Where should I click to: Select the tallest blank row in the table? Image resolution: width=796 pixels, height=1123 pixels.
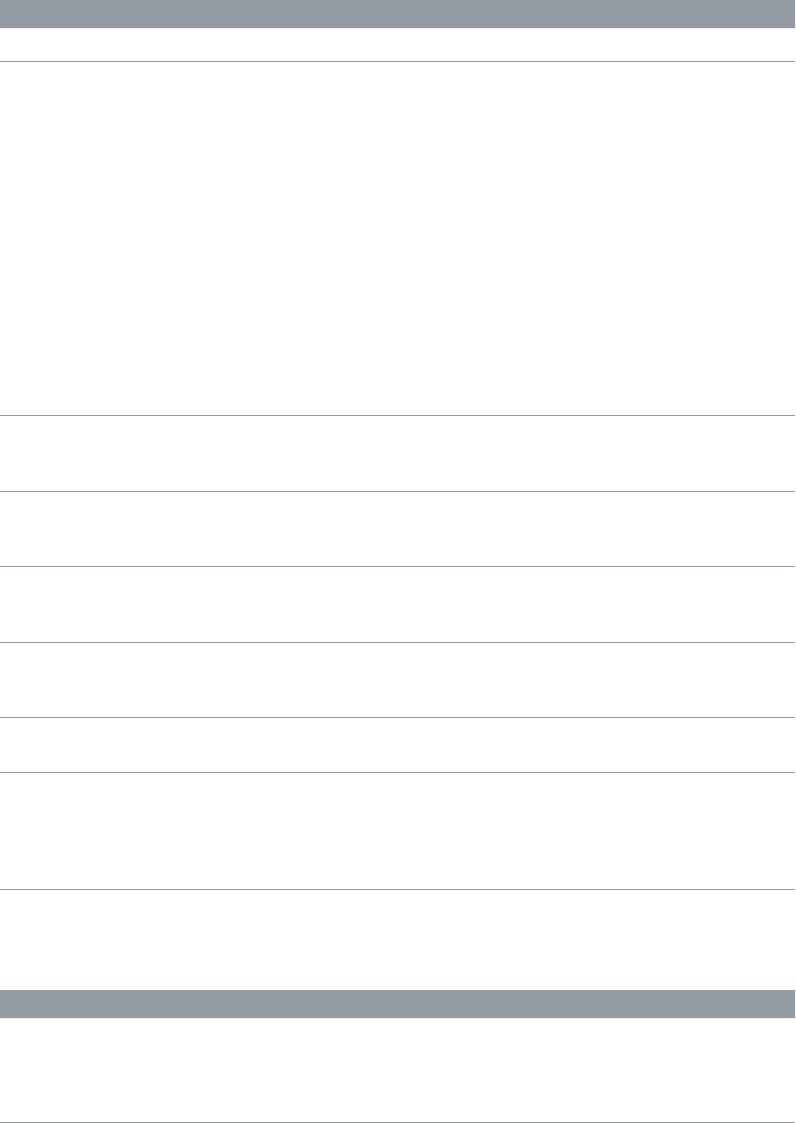point(398,238)
